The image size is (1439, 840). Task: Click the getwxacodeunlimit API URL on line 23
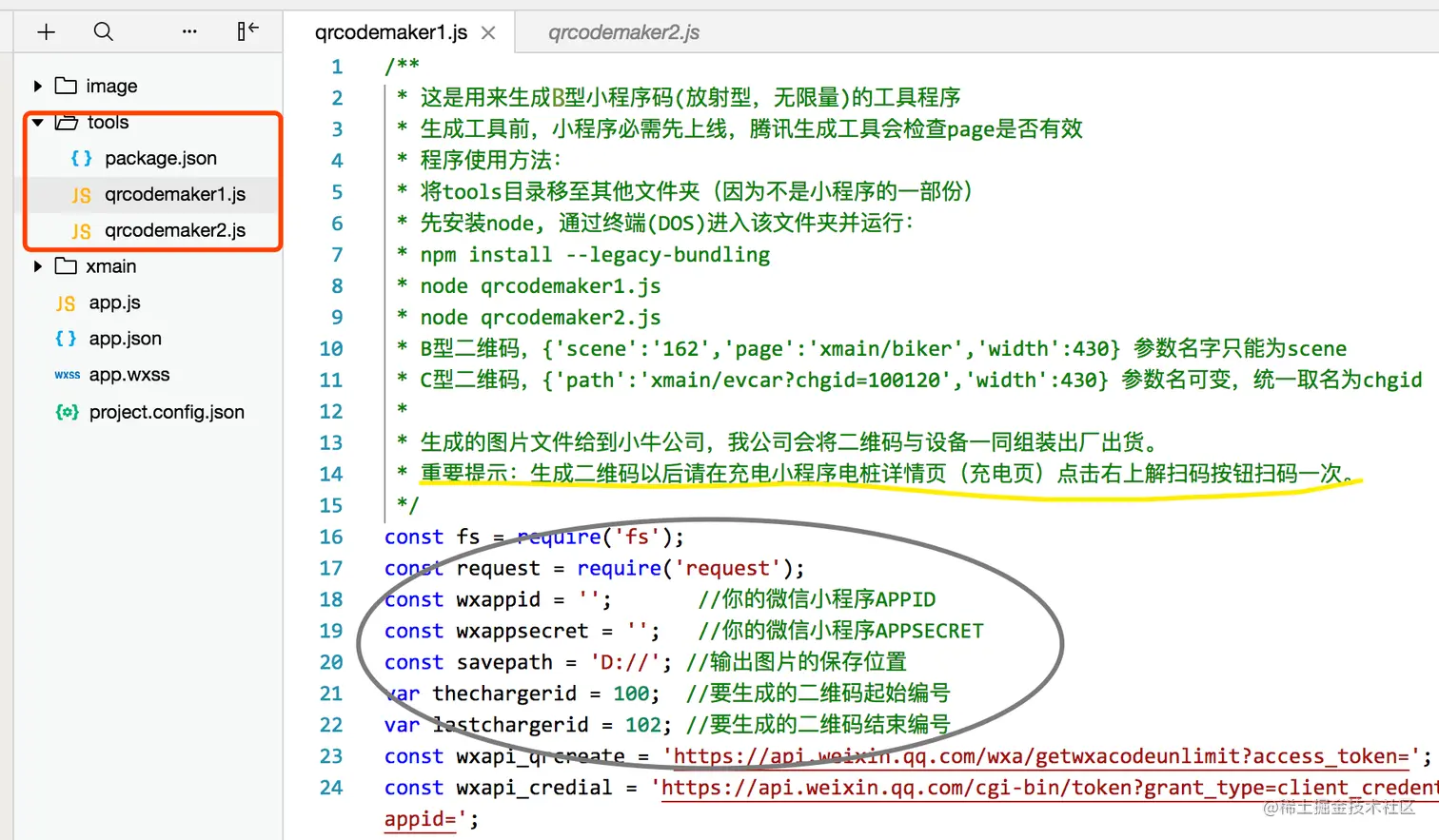point(1042,756)
